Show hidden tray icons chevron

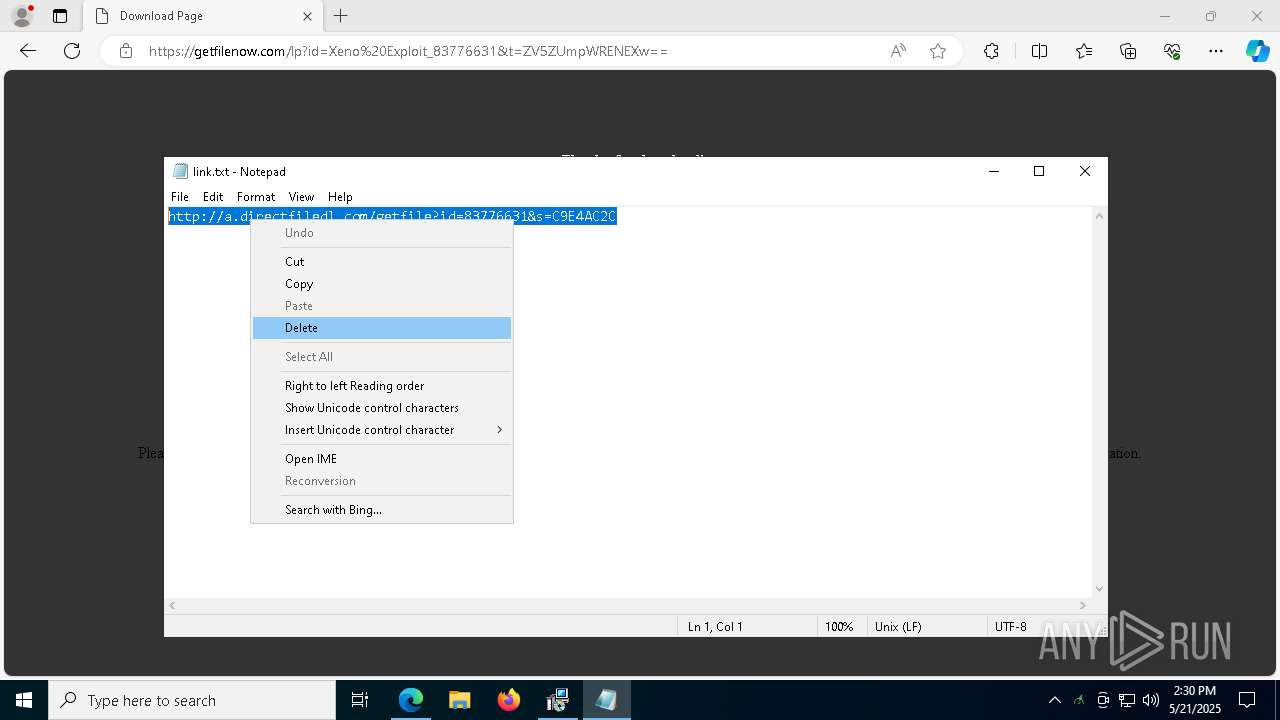(1055, 700)
